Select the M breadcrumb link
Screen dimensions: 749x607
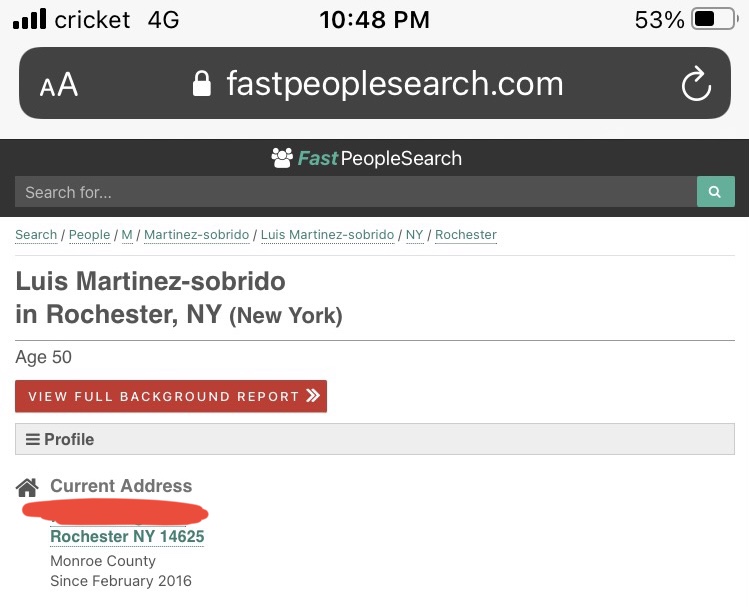127,235
